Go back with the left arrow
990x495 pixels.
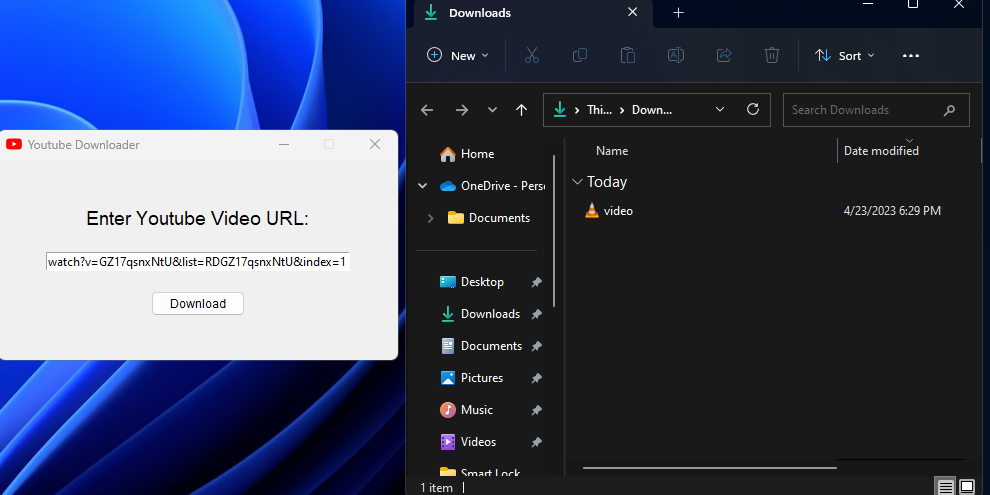tap(427, 110)
